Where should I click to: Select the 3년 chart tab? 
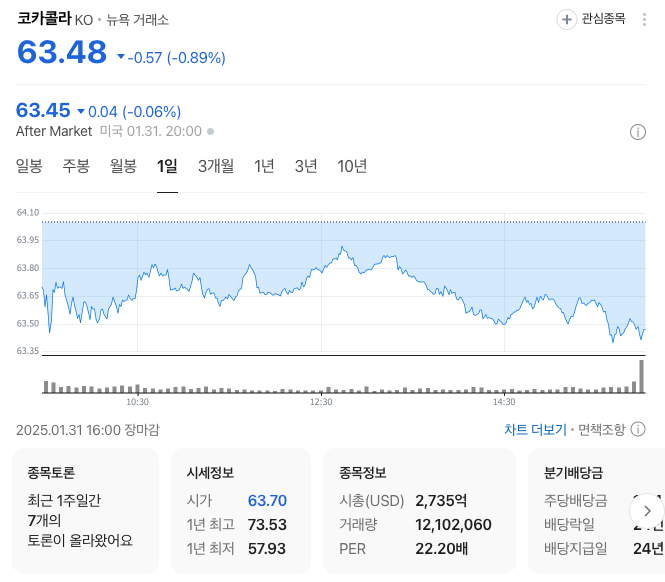[x=306, y=166]
